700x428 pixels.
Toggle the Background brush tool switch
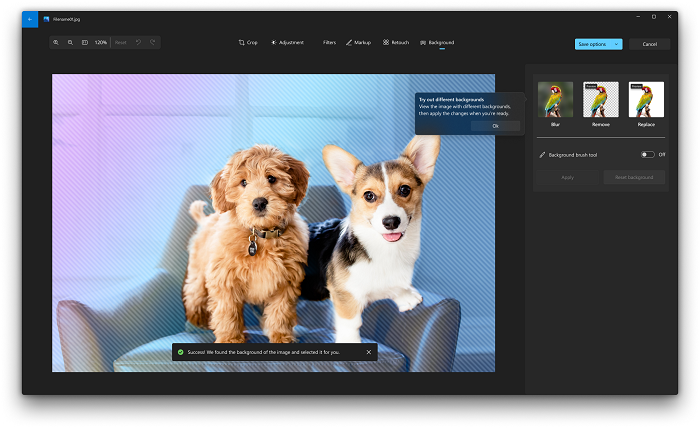pos(648,154)
